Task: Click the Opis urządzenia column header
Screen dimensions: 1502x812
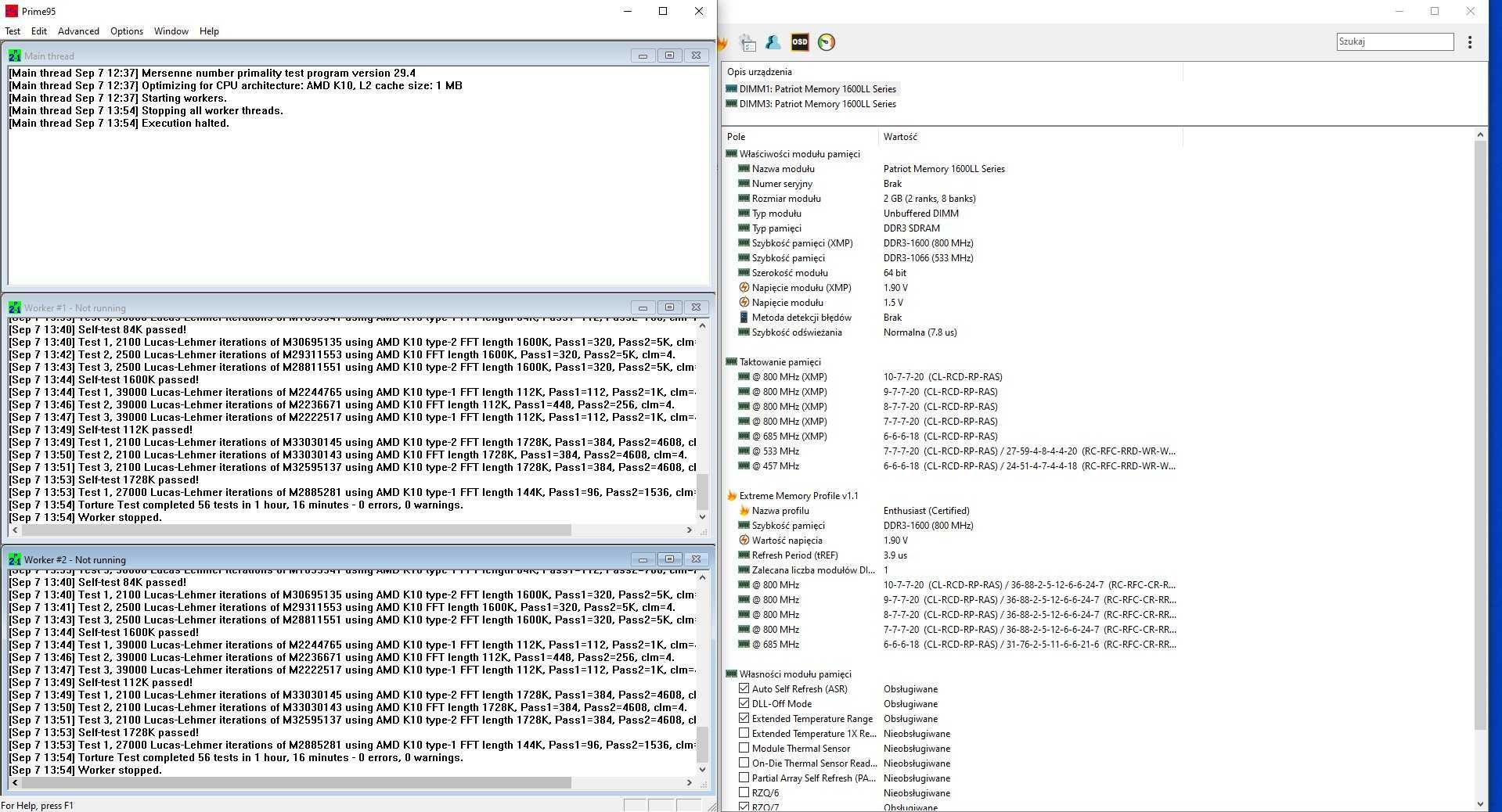Action: 952,71
